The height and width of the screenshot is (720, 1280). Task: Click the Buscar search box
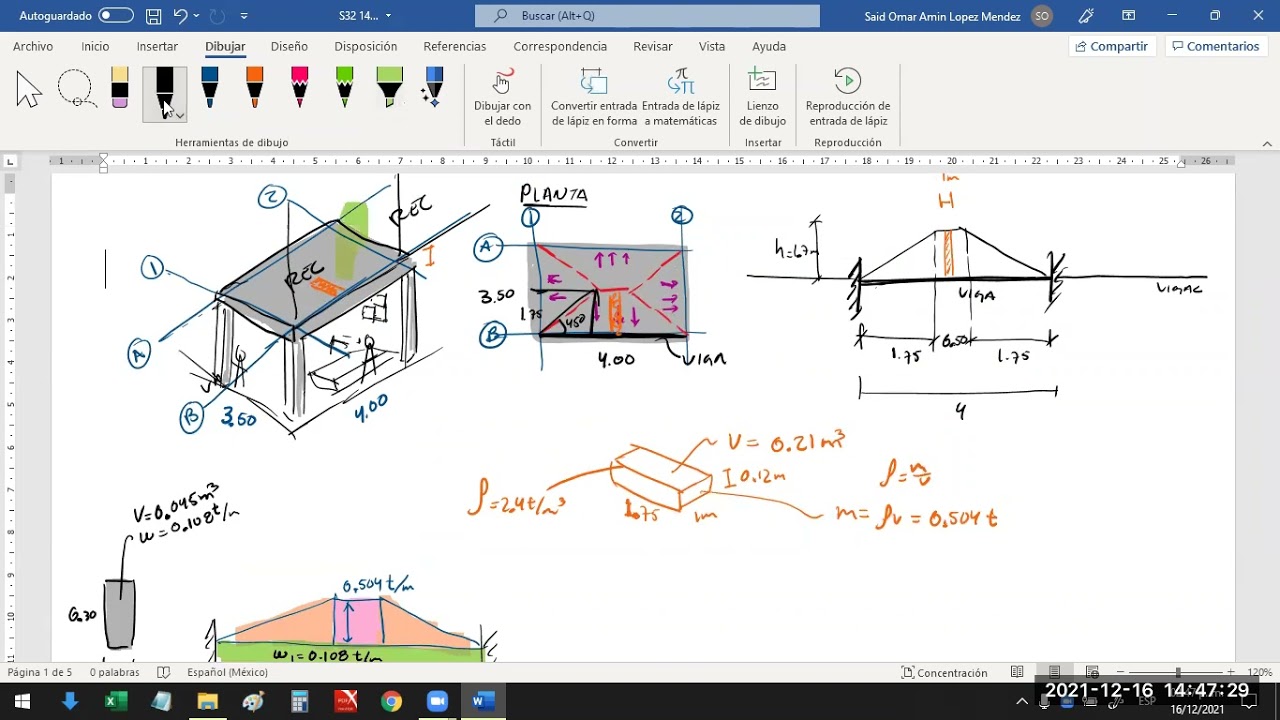point(647,16)
